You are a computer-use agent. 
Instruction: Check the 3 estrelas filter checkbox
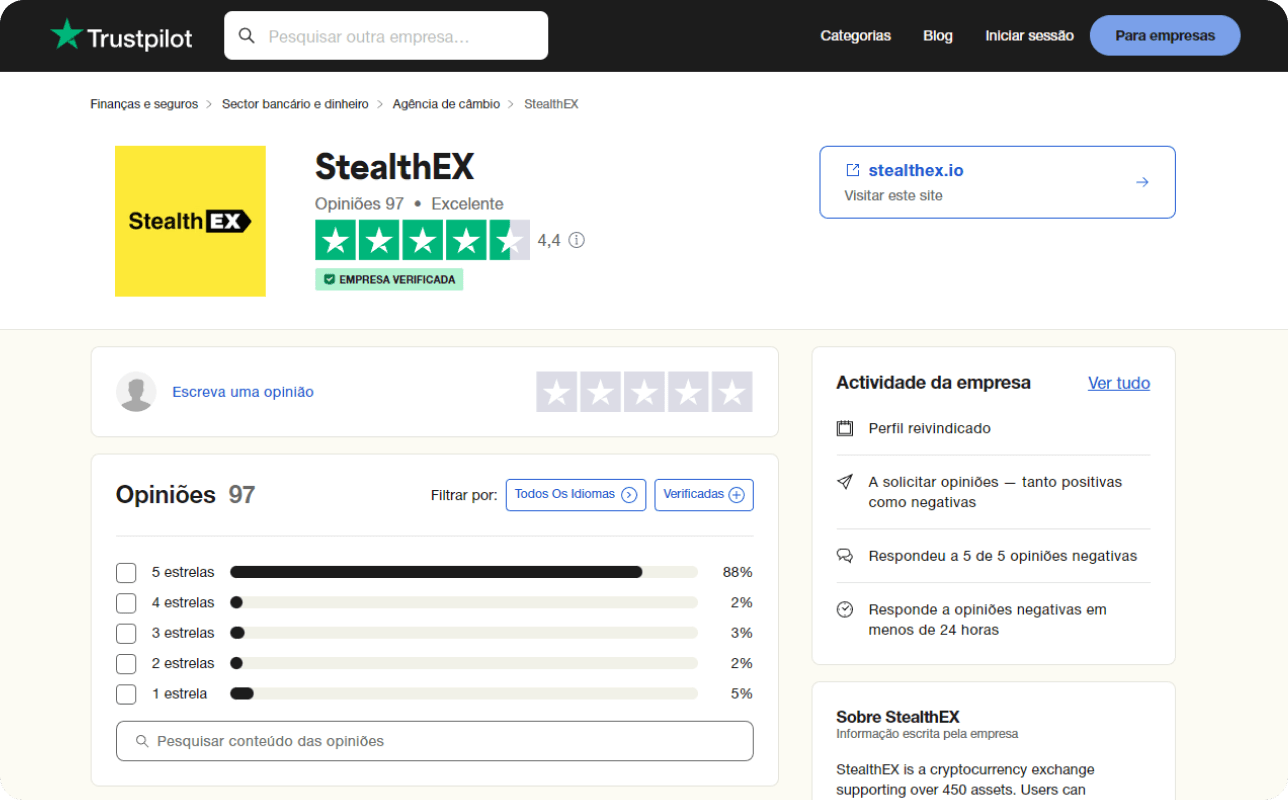(126, 633)
